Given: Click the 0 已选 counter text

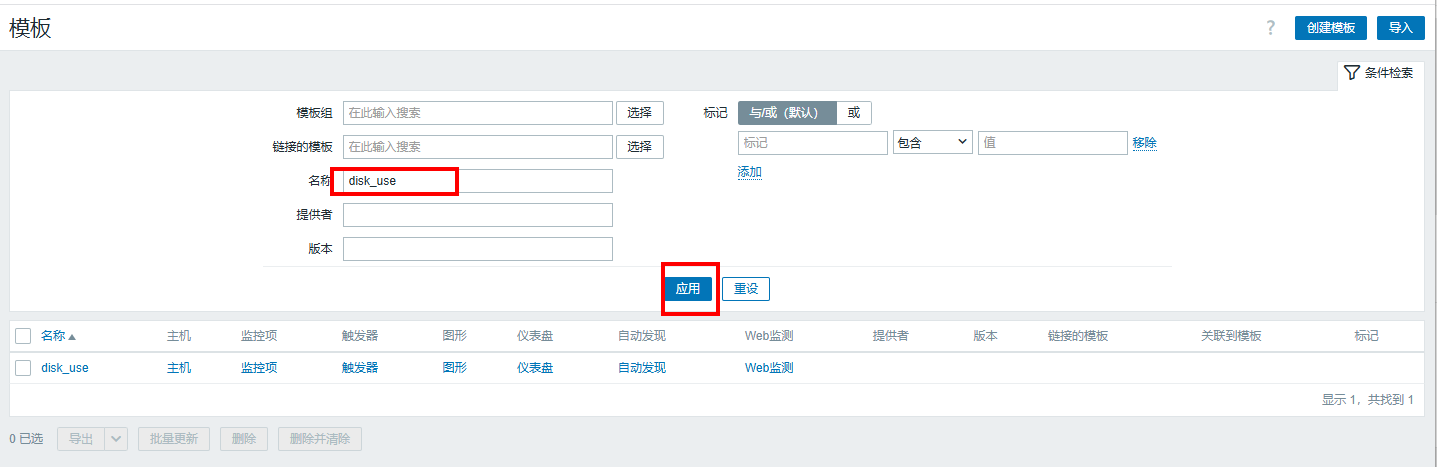Looking at the screenshot, I should coord(26,439).
